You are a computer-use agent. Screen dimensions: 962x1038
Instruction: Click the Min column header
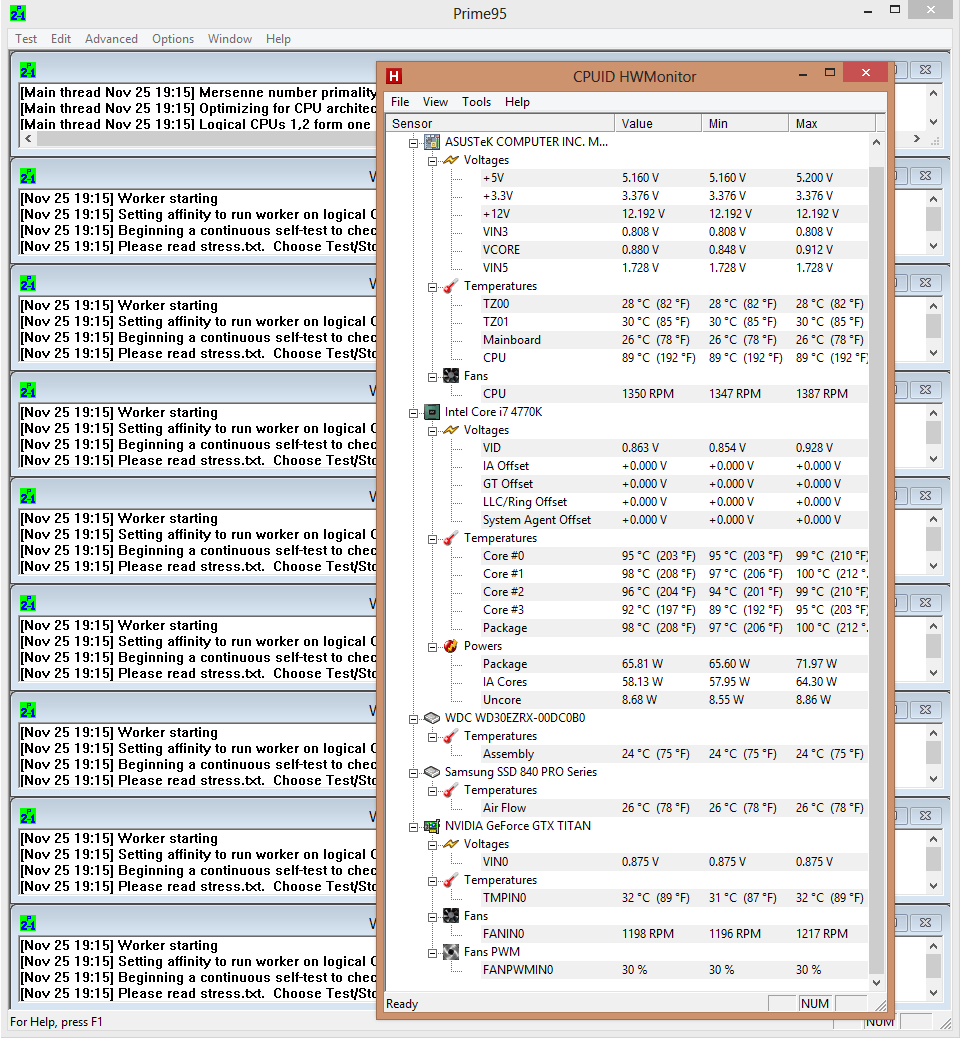(x=745, y=123)
